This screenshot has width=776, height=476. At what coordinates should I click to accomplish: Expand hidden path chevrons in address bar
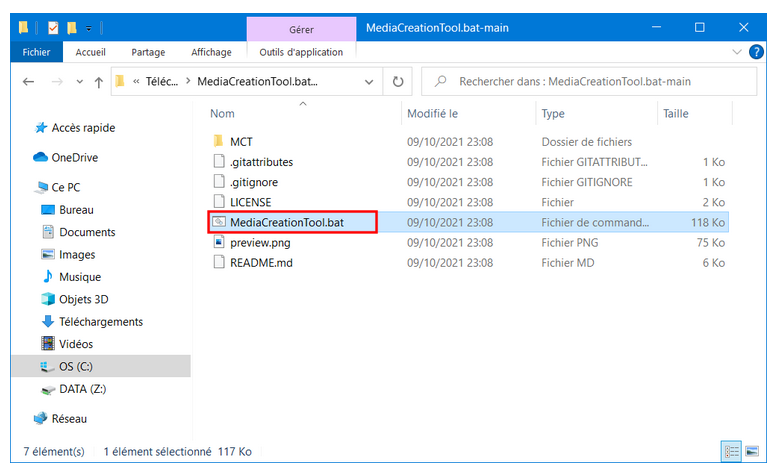[x=136, y=82]
